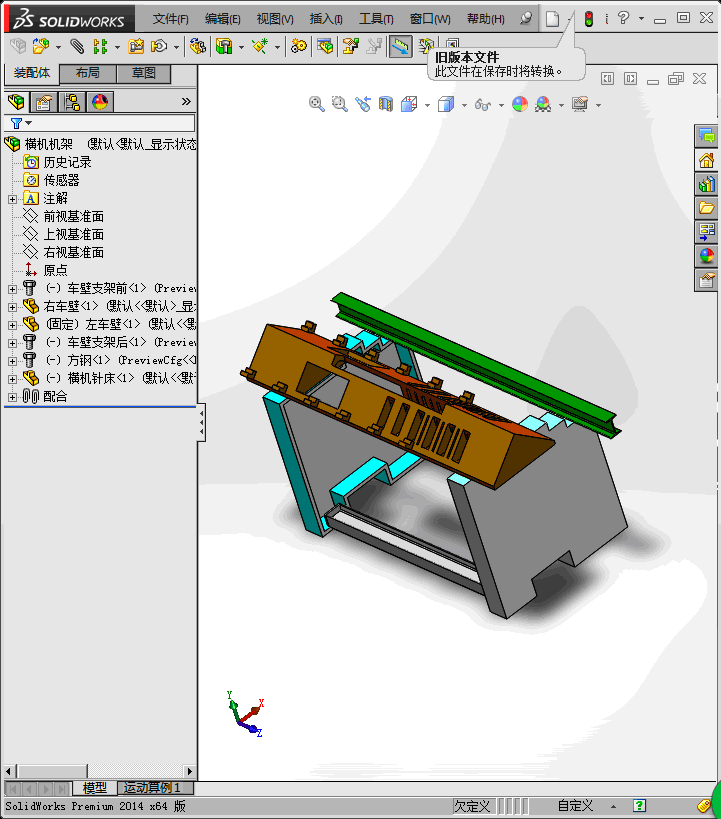721x819 pixels.
Task: Expand the 配合 mates folder
Action: point(13,397)
